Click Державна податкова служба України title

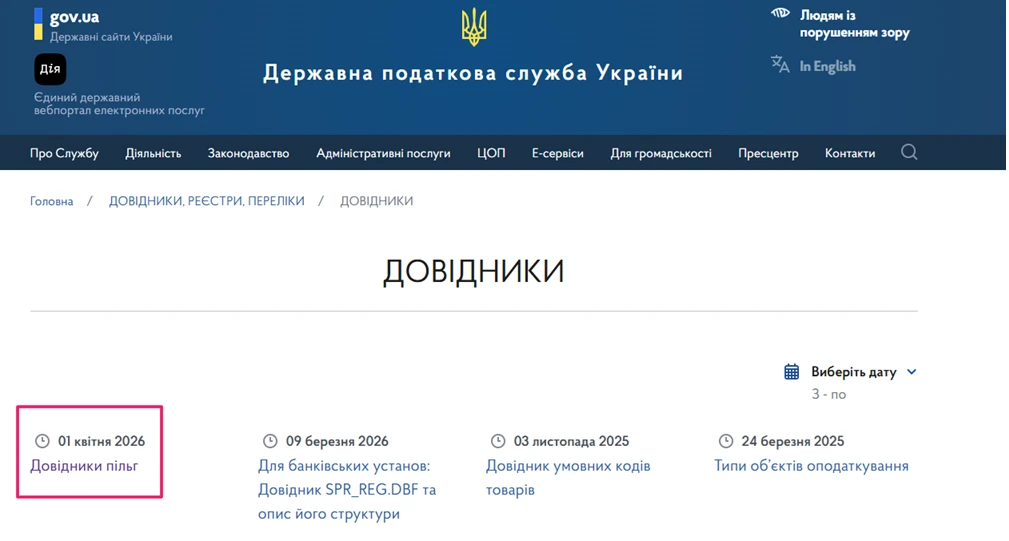tap(473, 73)
